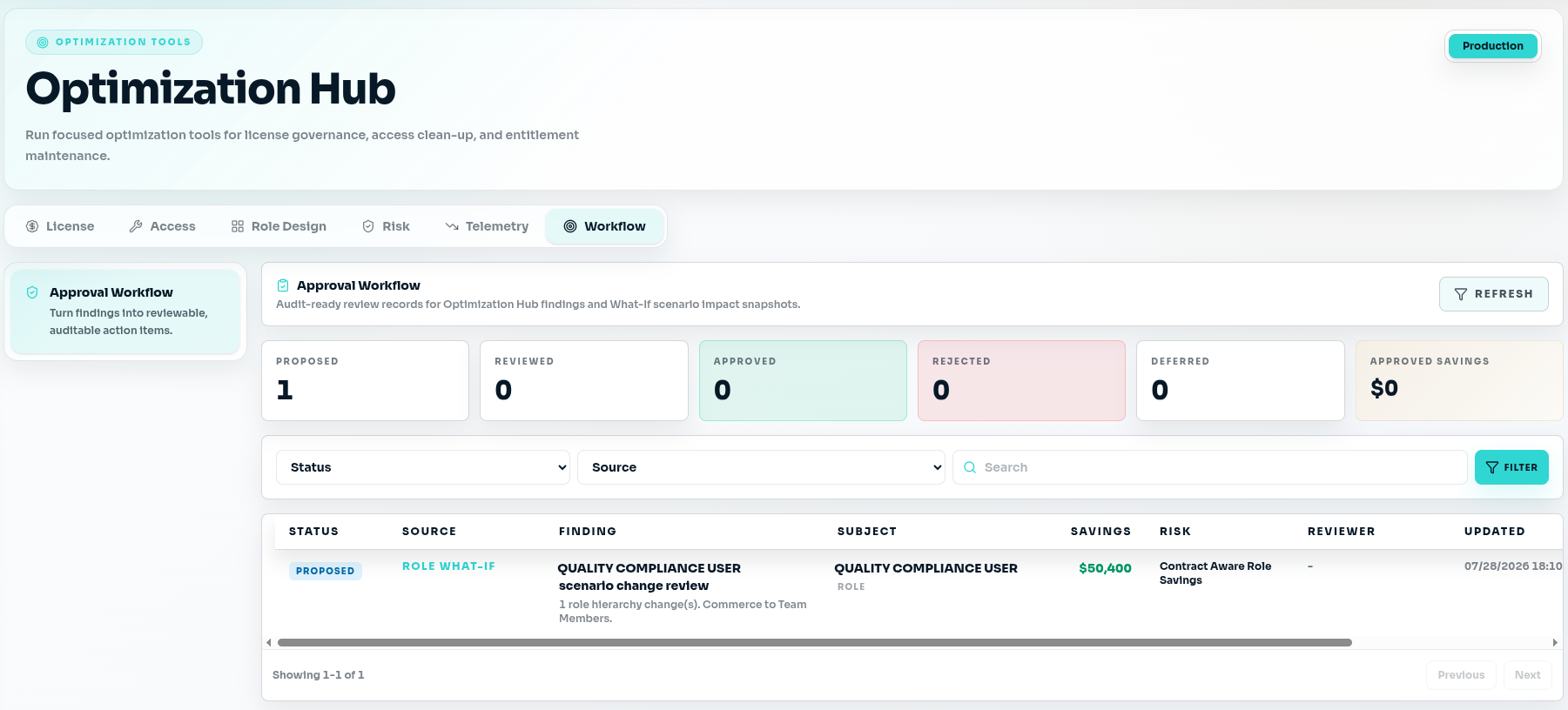Click the dollar icon on the License tab
The width and height of the screenshot is (1568, 710).
click(32, 226)
